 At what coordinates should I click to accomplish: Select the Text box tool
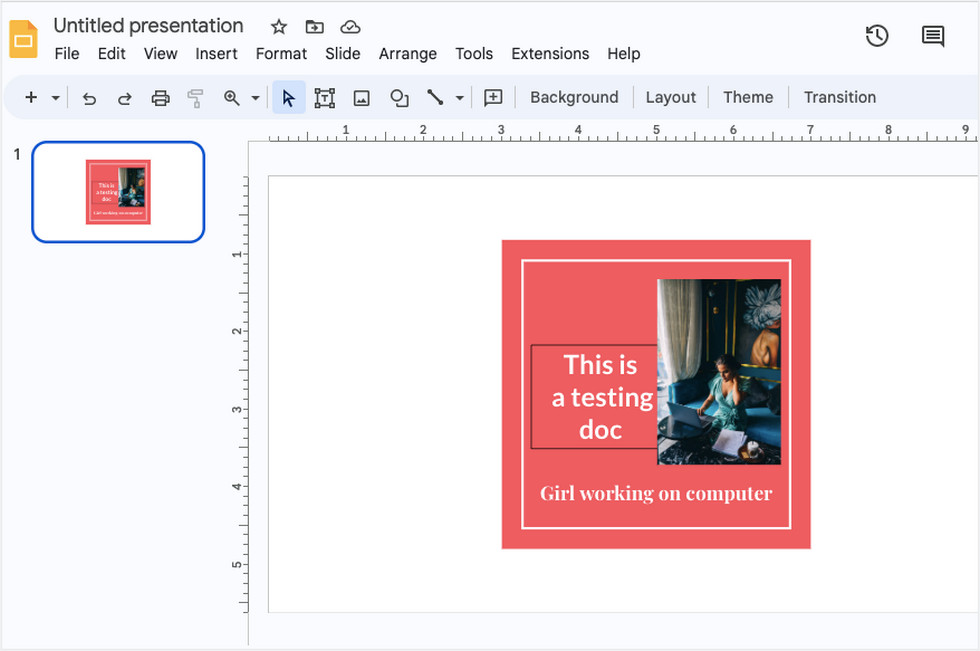point(324,98)
